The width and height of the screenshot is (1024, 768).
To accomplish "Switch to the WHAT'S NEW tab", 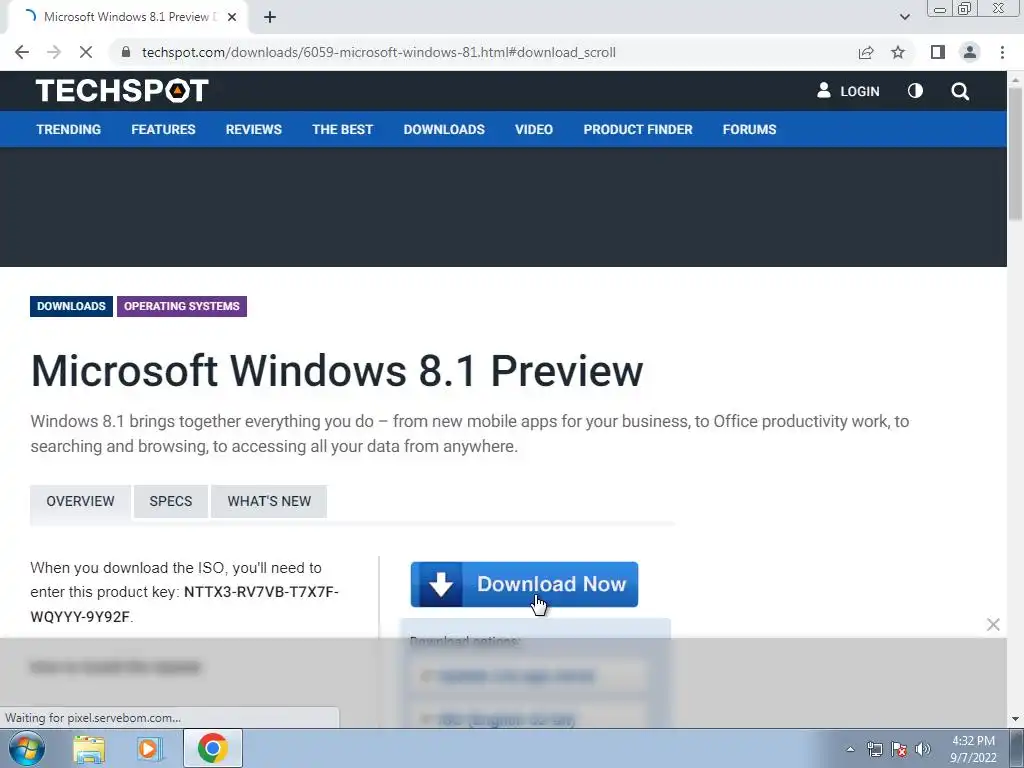I will point(269,501).
